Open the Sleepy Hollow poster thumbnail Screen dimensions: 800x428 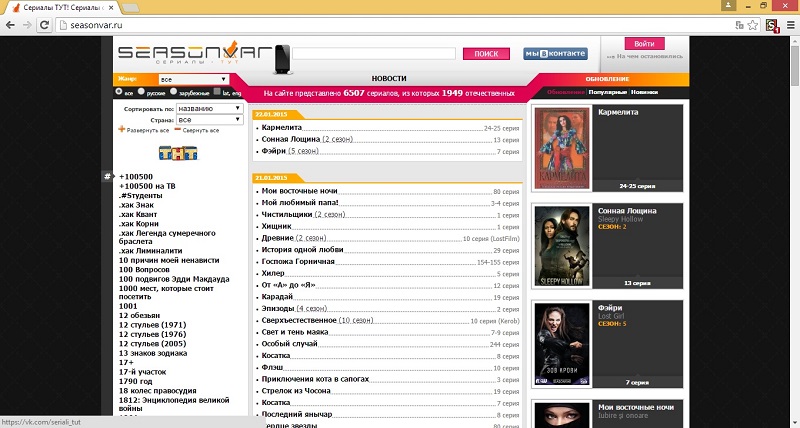coord(559,245)
